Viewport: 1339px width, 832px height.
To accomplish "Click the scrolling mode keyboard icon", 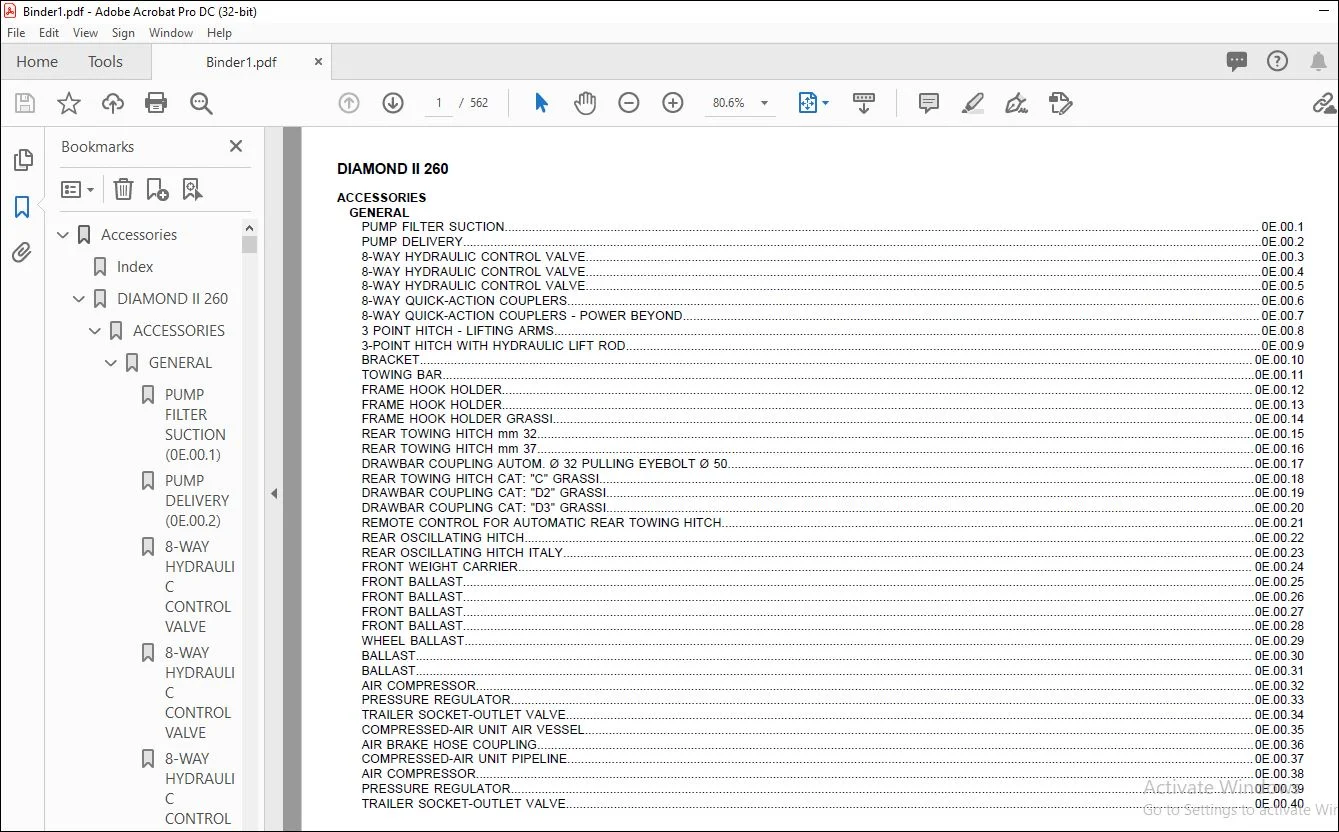I will coord(864,103).
